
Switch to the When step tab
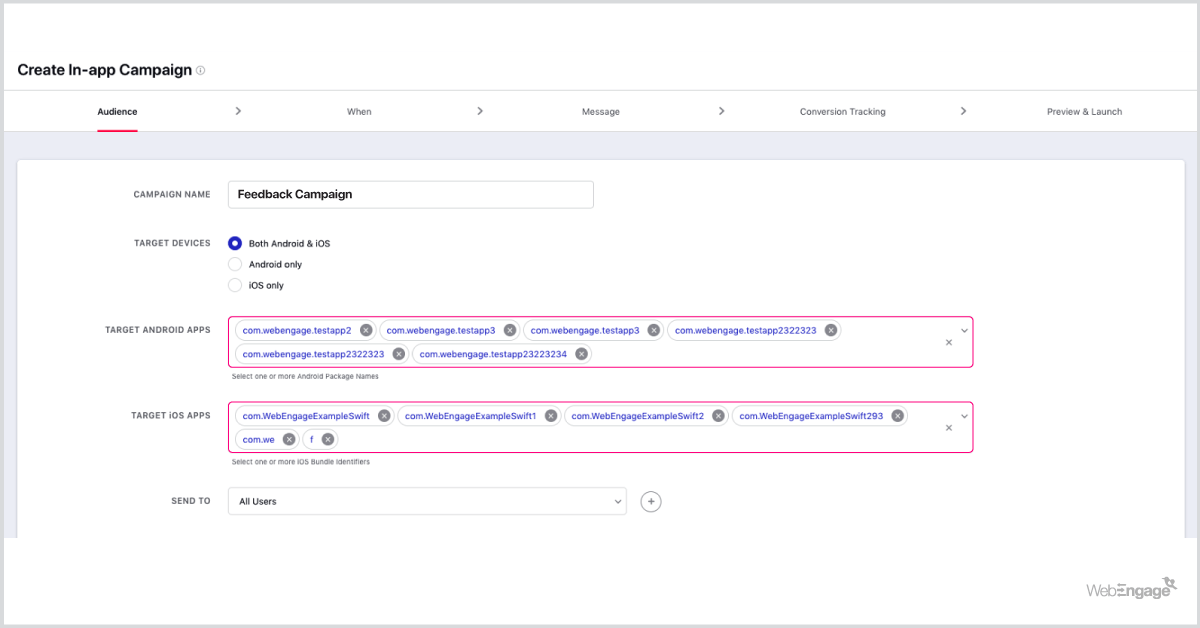pyautogui.click(x=359, y=112)
